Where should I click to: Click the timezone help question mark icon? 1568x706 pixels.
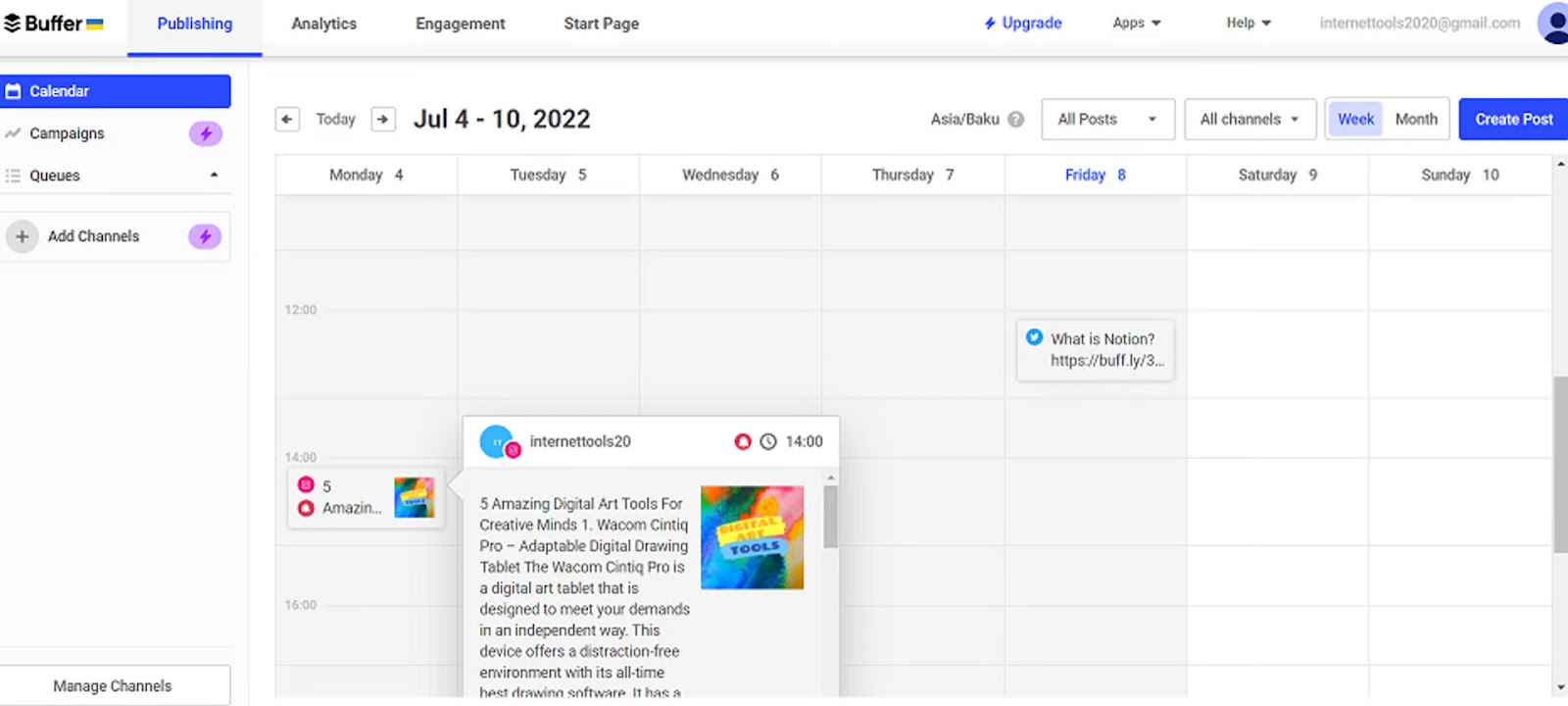1016,120
